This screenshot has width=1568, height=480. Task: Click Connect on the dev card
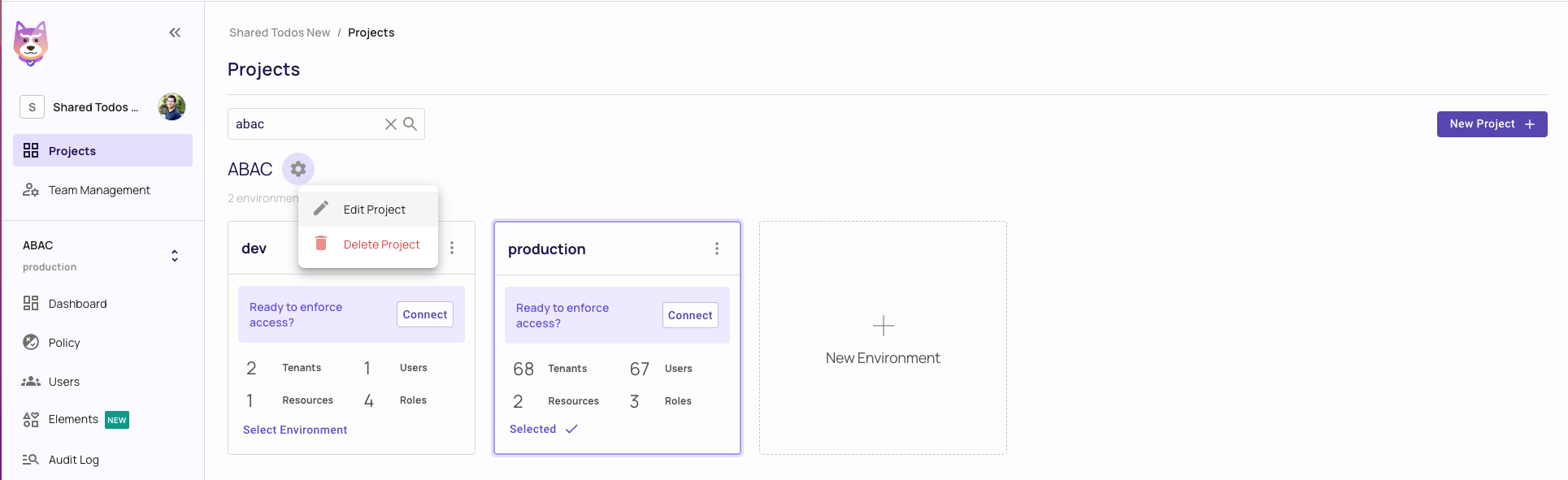(x=424, y=314)
